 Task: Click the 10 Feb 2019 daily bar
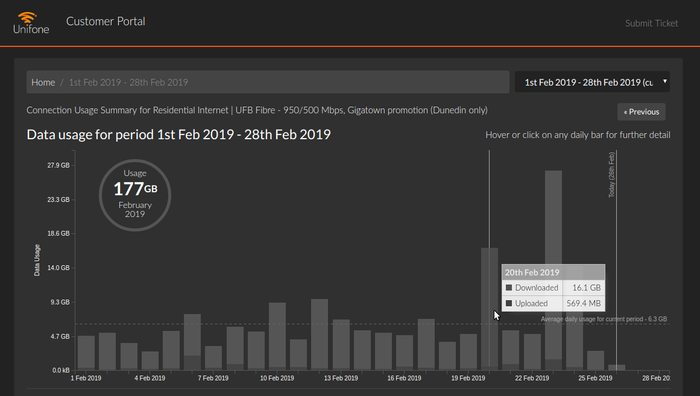coord(277,336)
